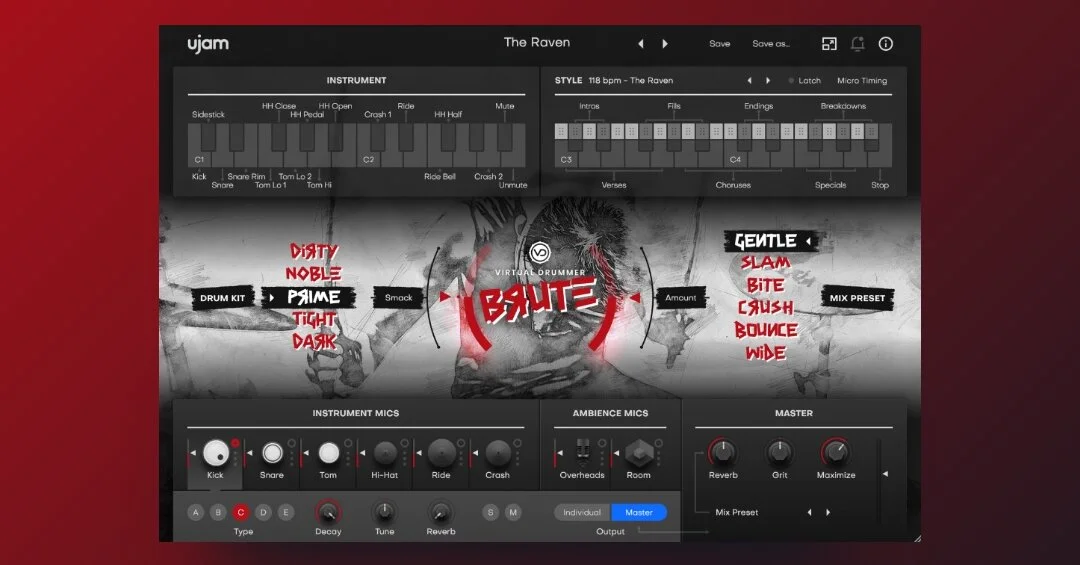Image resolution: width=1080 pixels, height=565 pixels.
Task: Select the Overheads microphone icon
Action: tap(583, 452)
